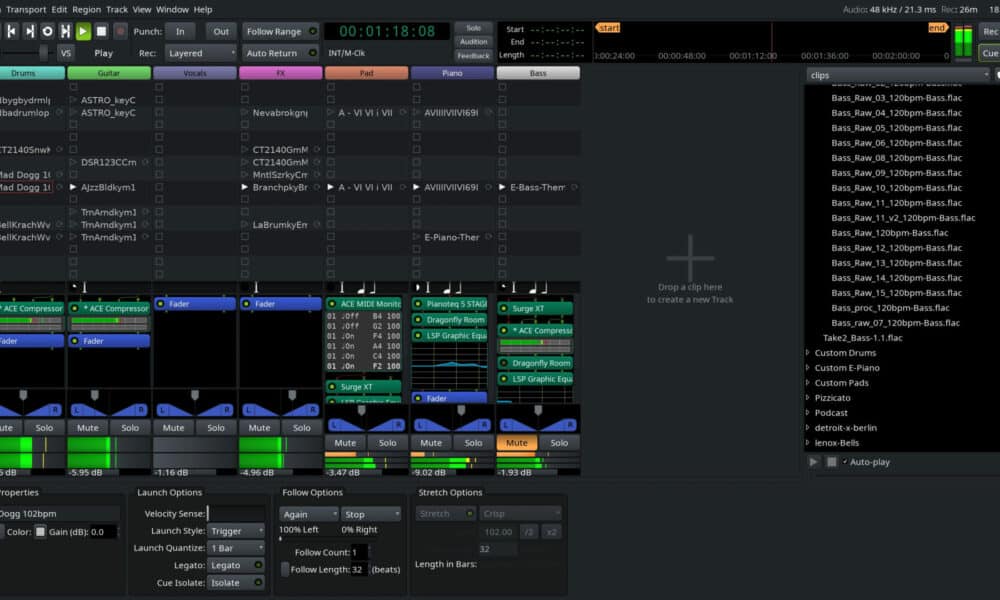
Task: Toggle the ACE MIDI Monitor plugin LED
Action: tap(332, 304)
